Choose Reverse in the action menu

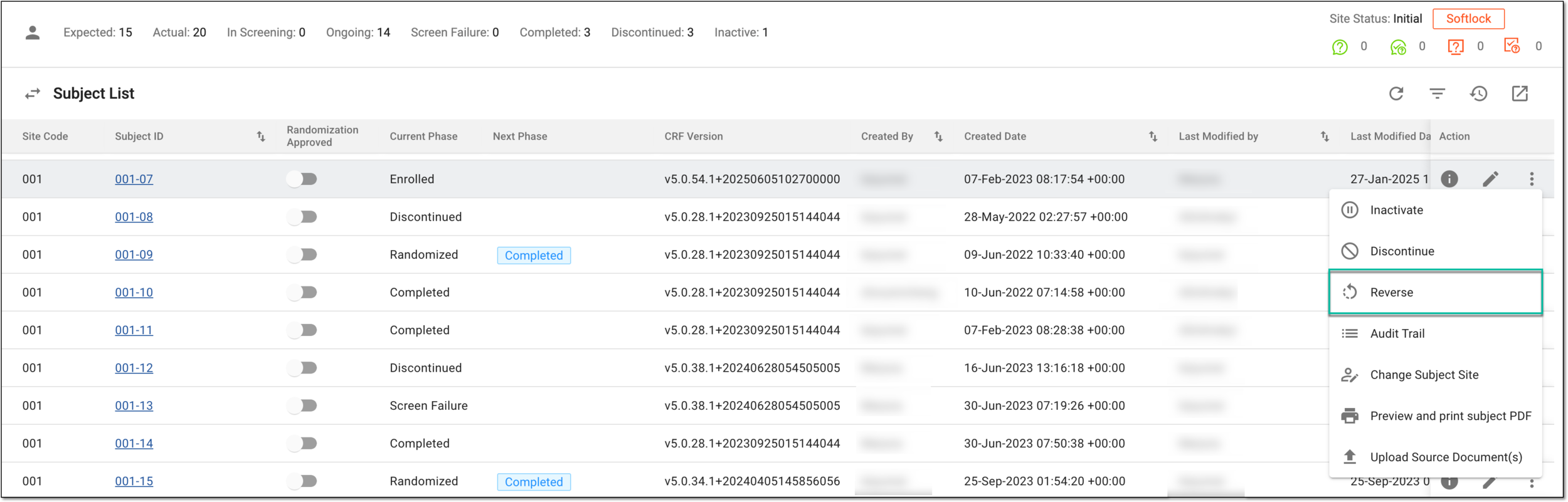point(1435,293)
